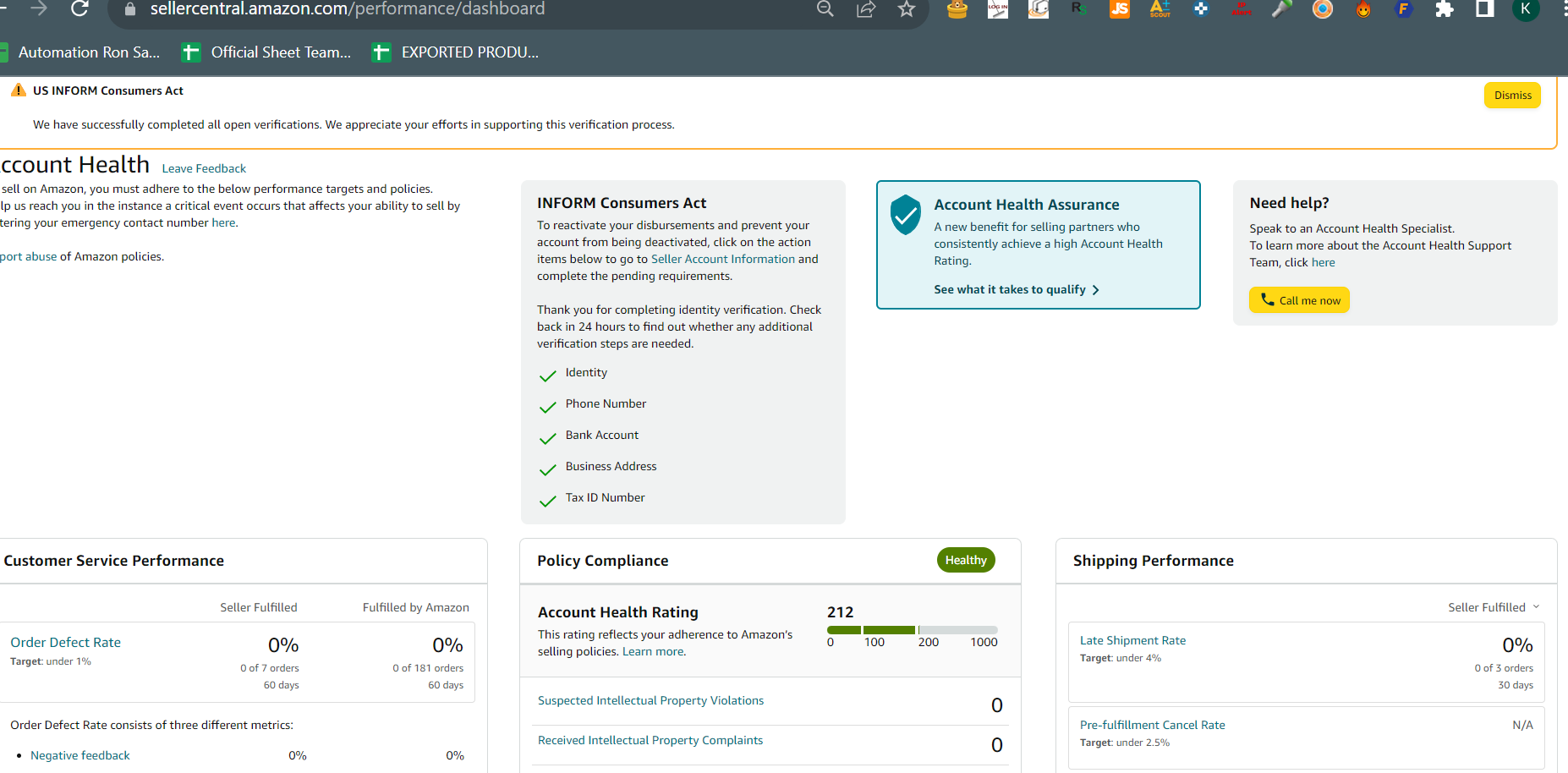The width and height of the screenshot is (1568, 773).
Task: Open the IP Alert extension
Action: click(1242, 9)
